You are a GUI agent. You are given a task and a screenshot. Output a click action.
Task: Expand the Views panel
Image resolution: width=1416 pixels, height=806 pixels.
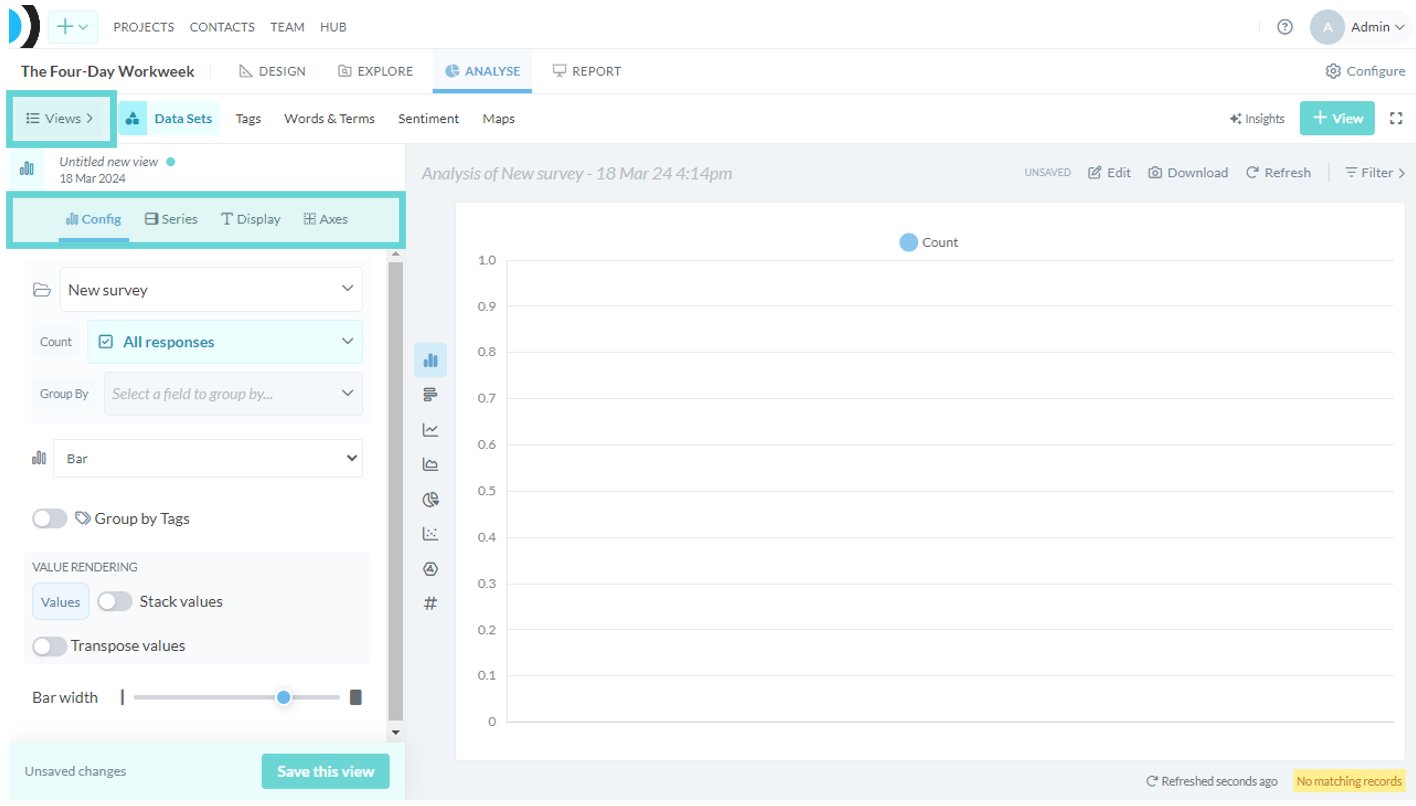(60, 118)
